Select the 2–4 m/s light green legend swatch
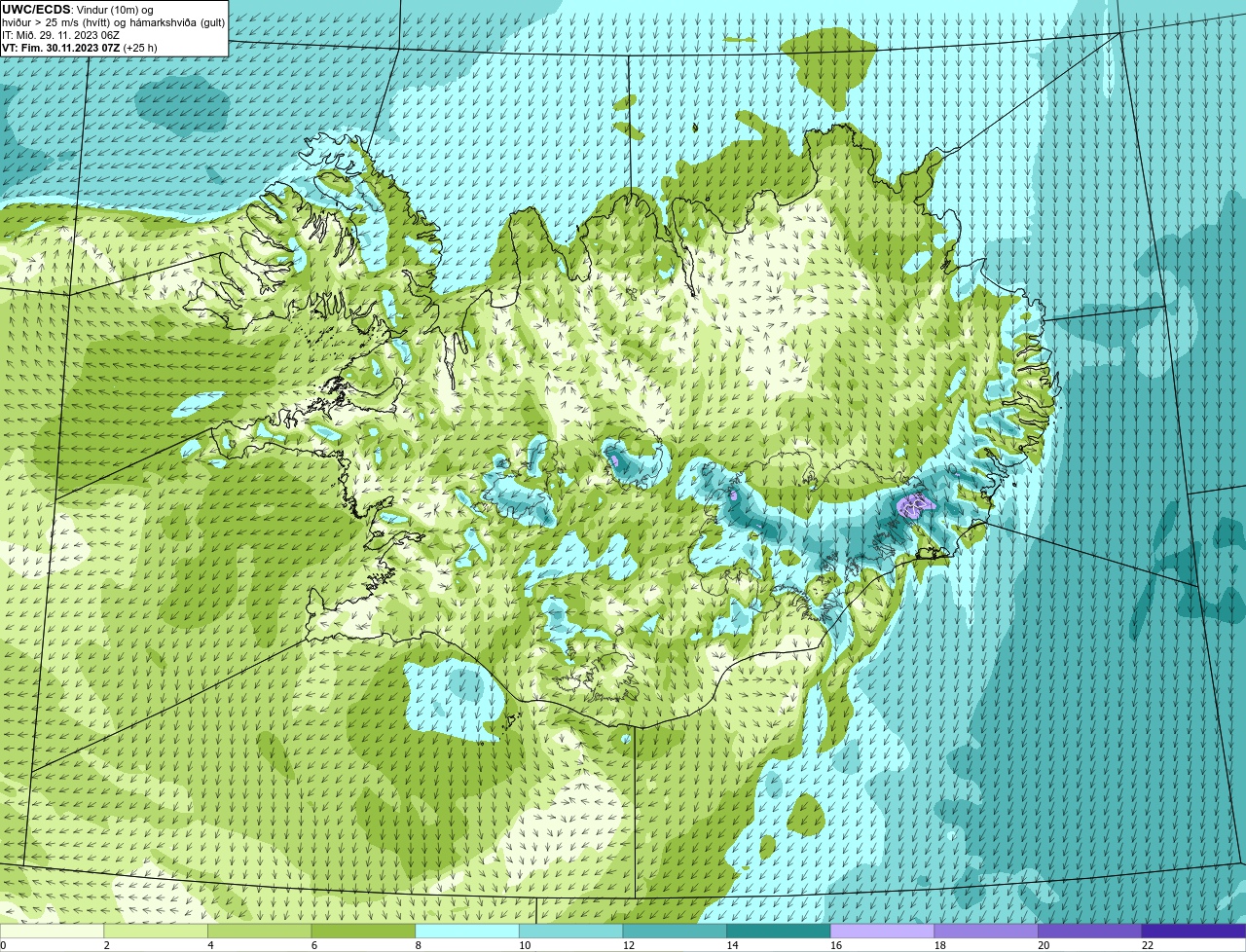This screenshot has width=1246, height=952. pyautogui.click(x=156, y=931)
